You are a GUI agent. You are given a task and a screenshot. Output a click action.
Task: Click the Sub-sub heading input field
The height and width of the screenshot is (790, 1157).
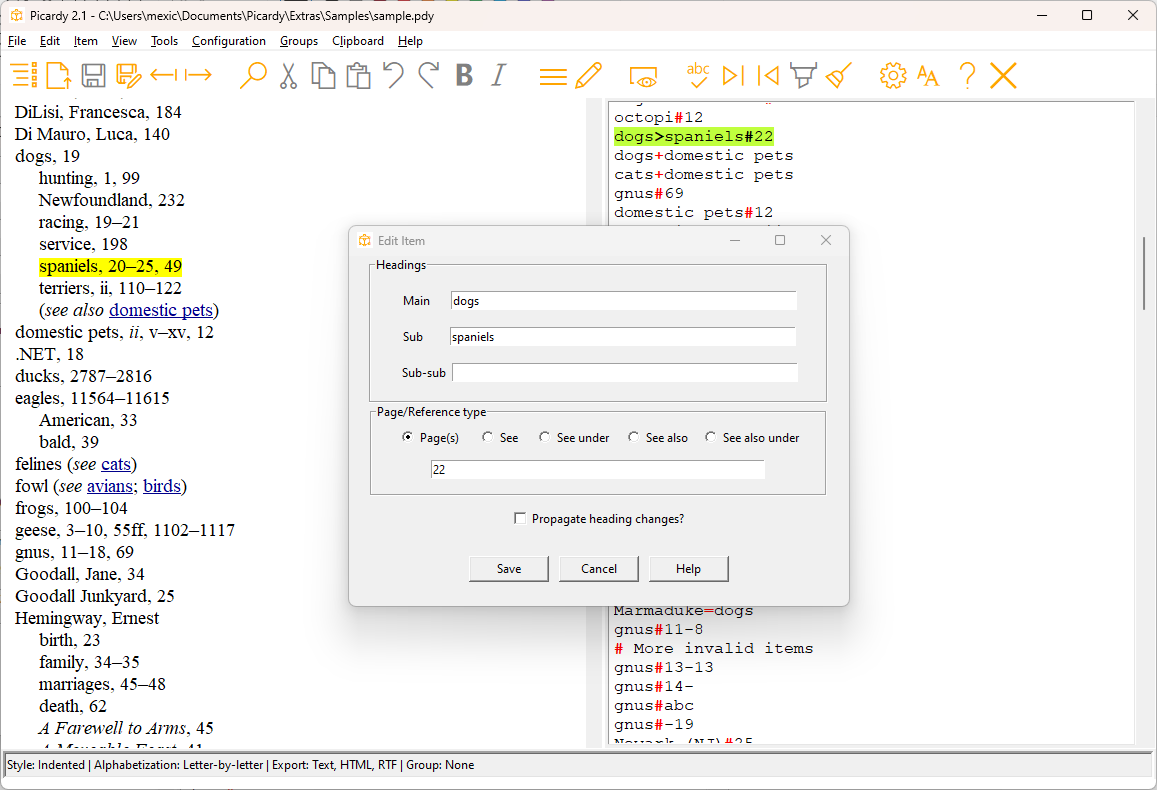[624, 373]
